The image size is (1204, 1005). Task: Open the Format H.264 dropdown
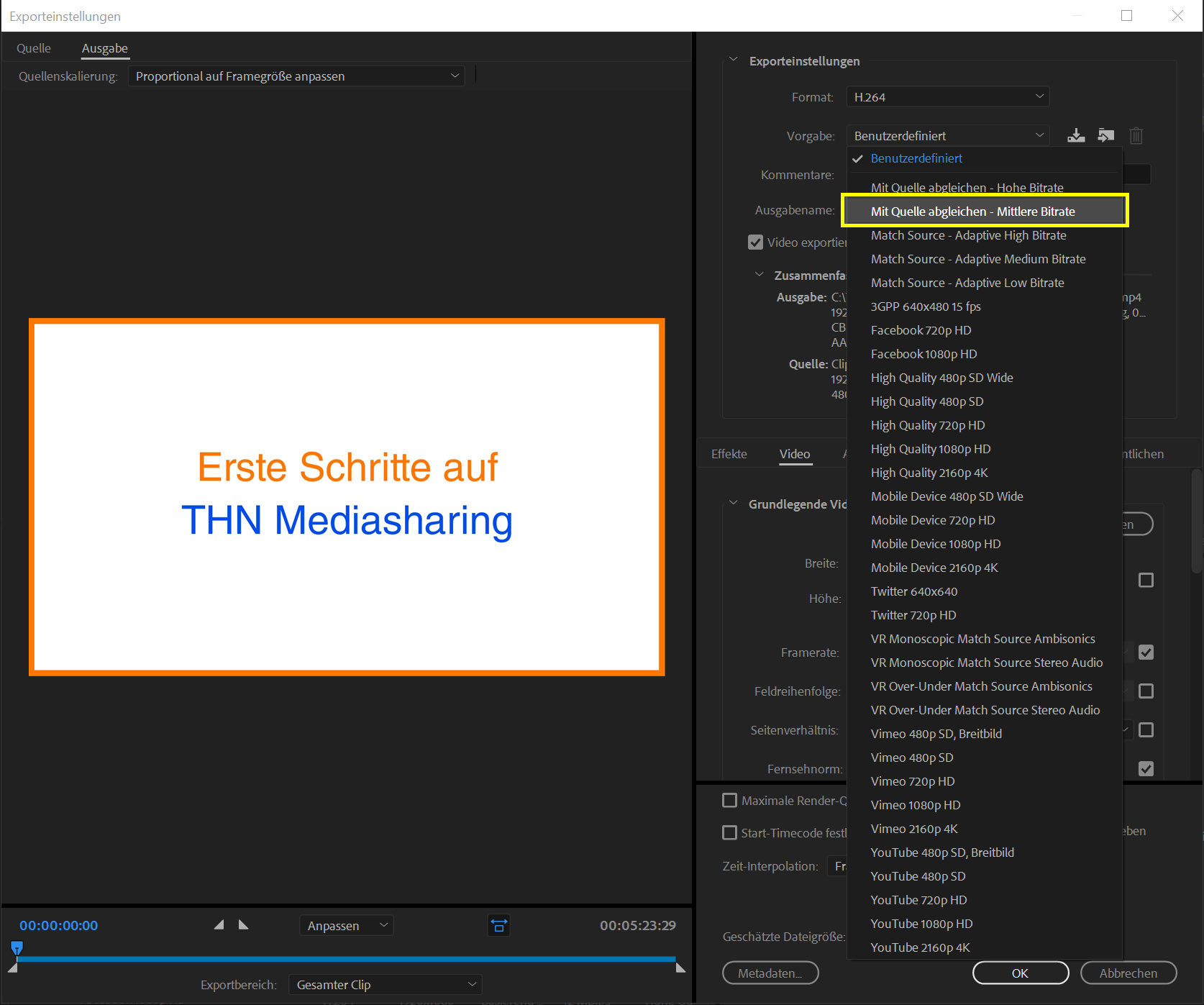pyautogui.click(x=947, y=97)
